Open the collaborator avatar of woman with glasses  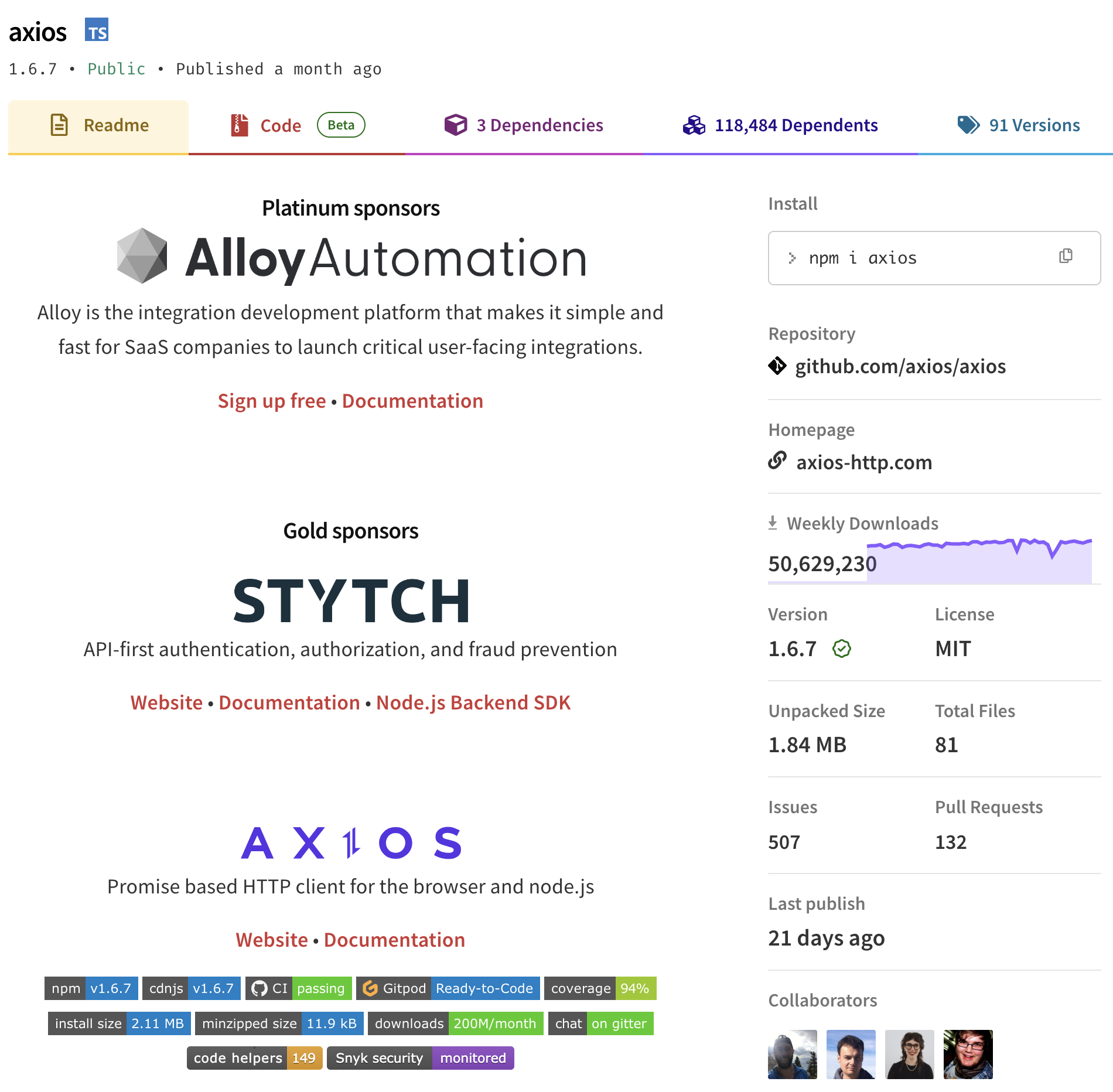pos(910,1055)
